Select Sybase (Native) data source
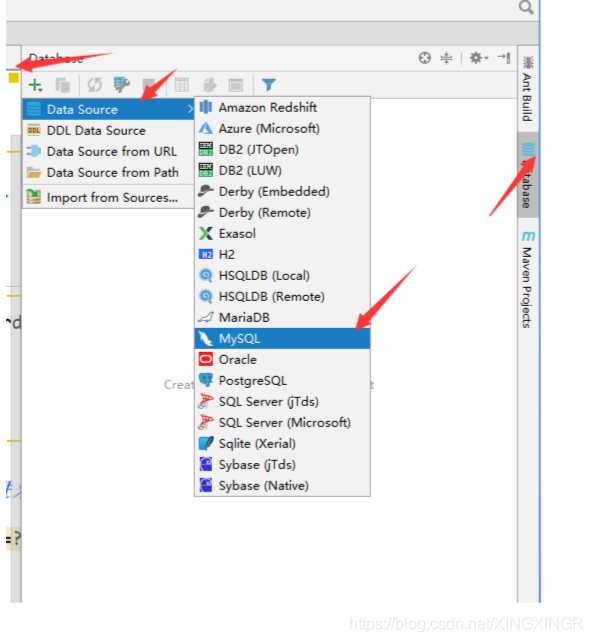 click(x=283, y=486)
